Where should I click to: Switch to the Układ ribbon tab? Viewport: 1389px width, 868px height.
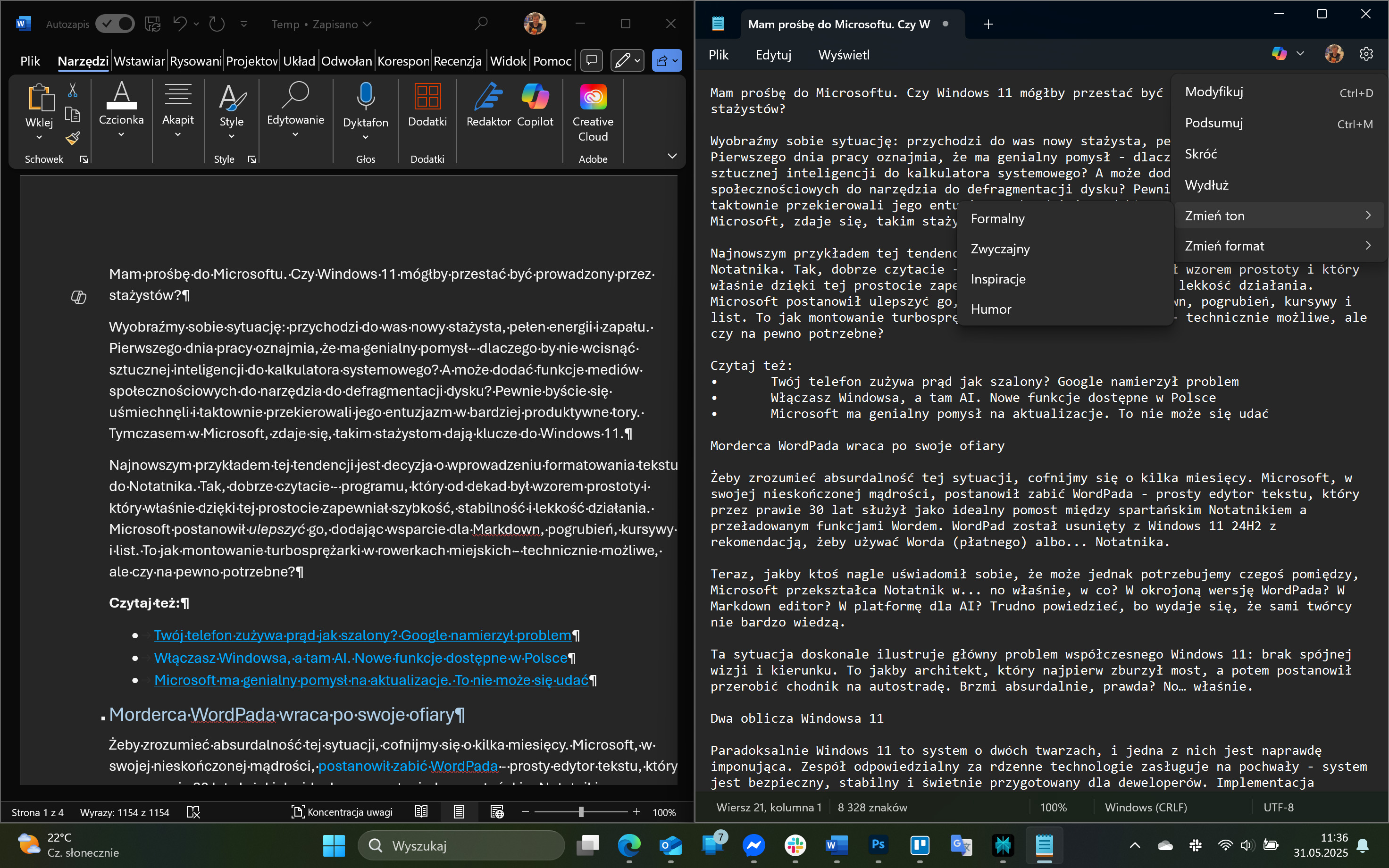point(299,61)
